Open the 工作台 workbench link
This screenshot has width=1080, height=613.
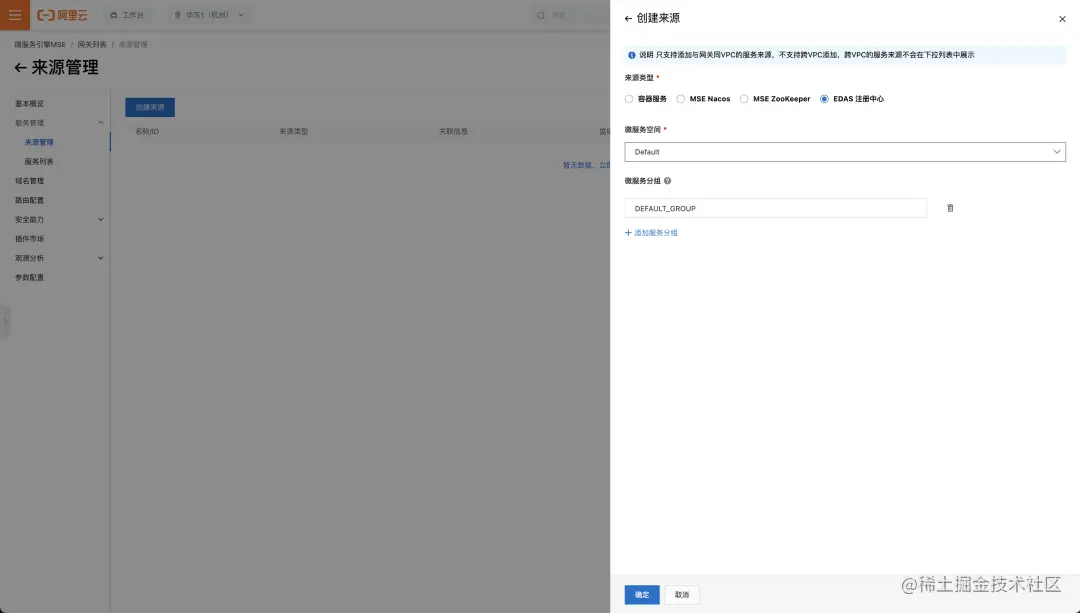coord(127,15)
